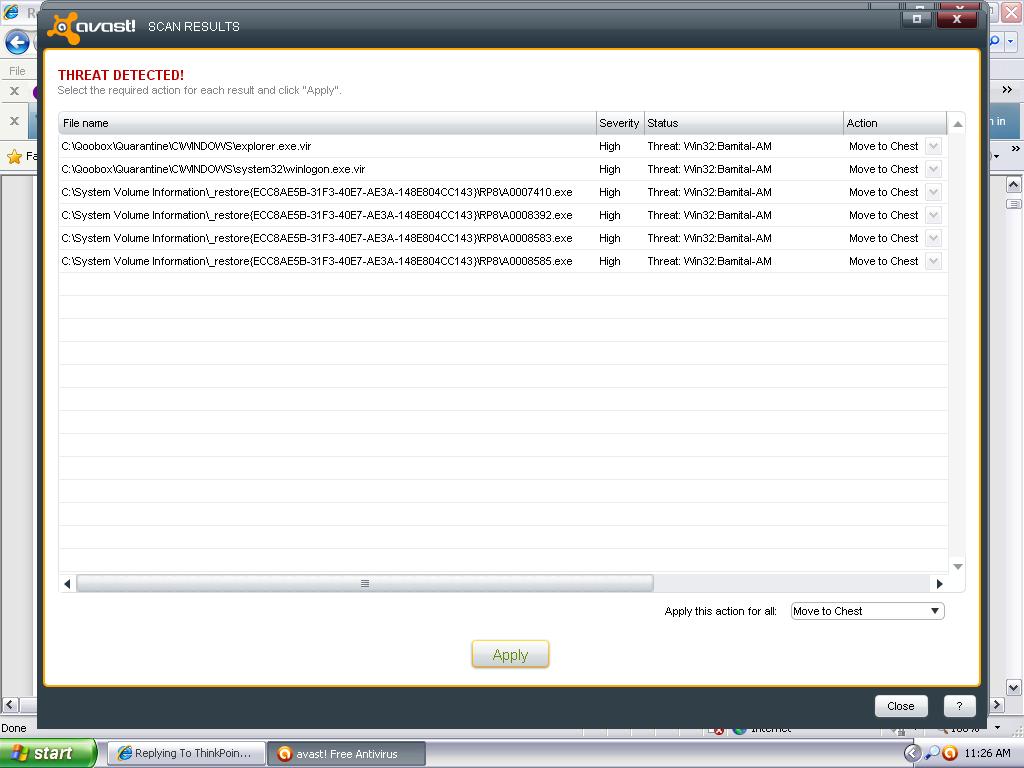Select the A0008392.exe file row
The height and width of the screenshot is (768, 1024).
(503, 215)
